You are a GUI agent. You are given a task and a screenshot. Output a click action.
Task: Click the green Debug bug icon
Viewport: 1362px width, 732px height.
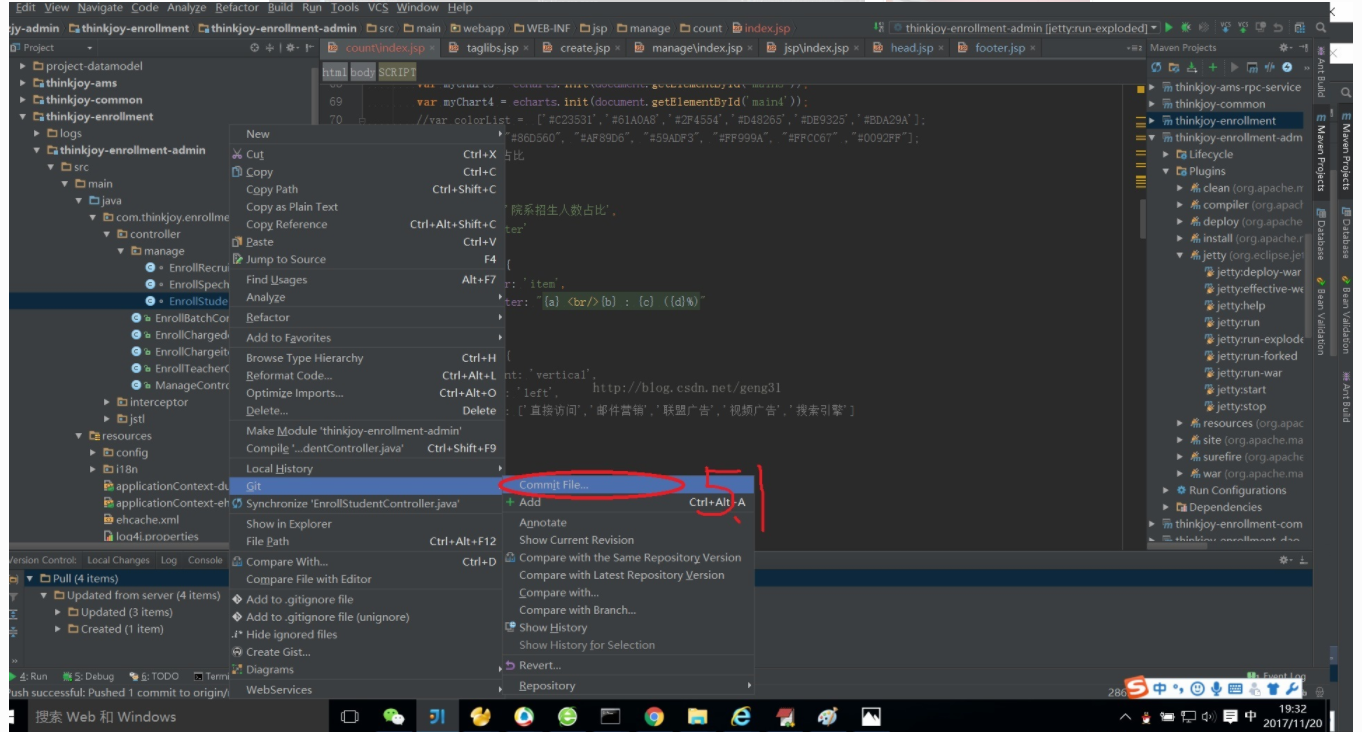[1186, 28]
